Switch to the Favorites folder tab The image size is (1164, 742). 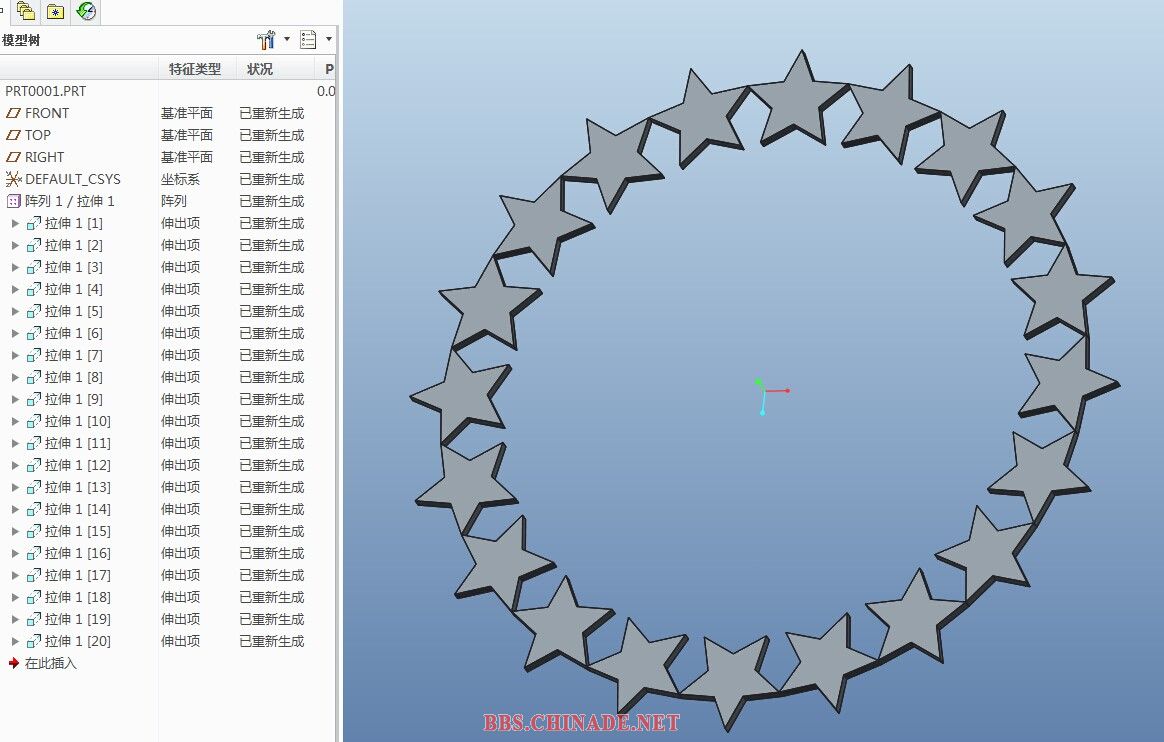point(56,11)
